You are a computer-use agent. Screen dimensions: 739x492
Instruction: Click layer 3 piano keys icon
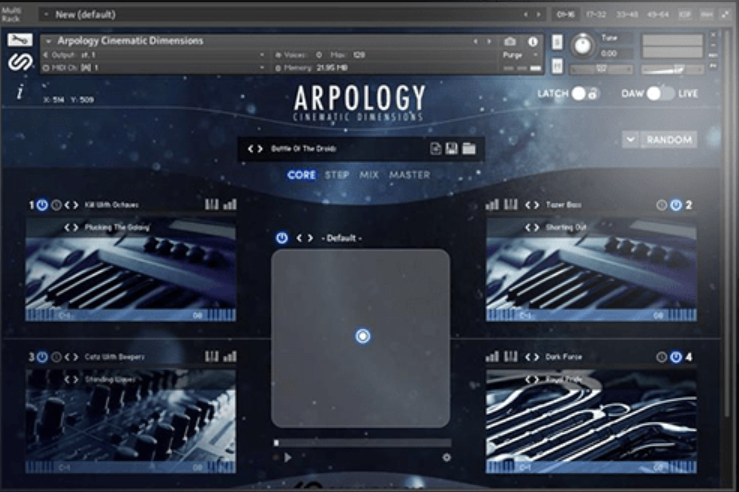click(x=212, y=356)
